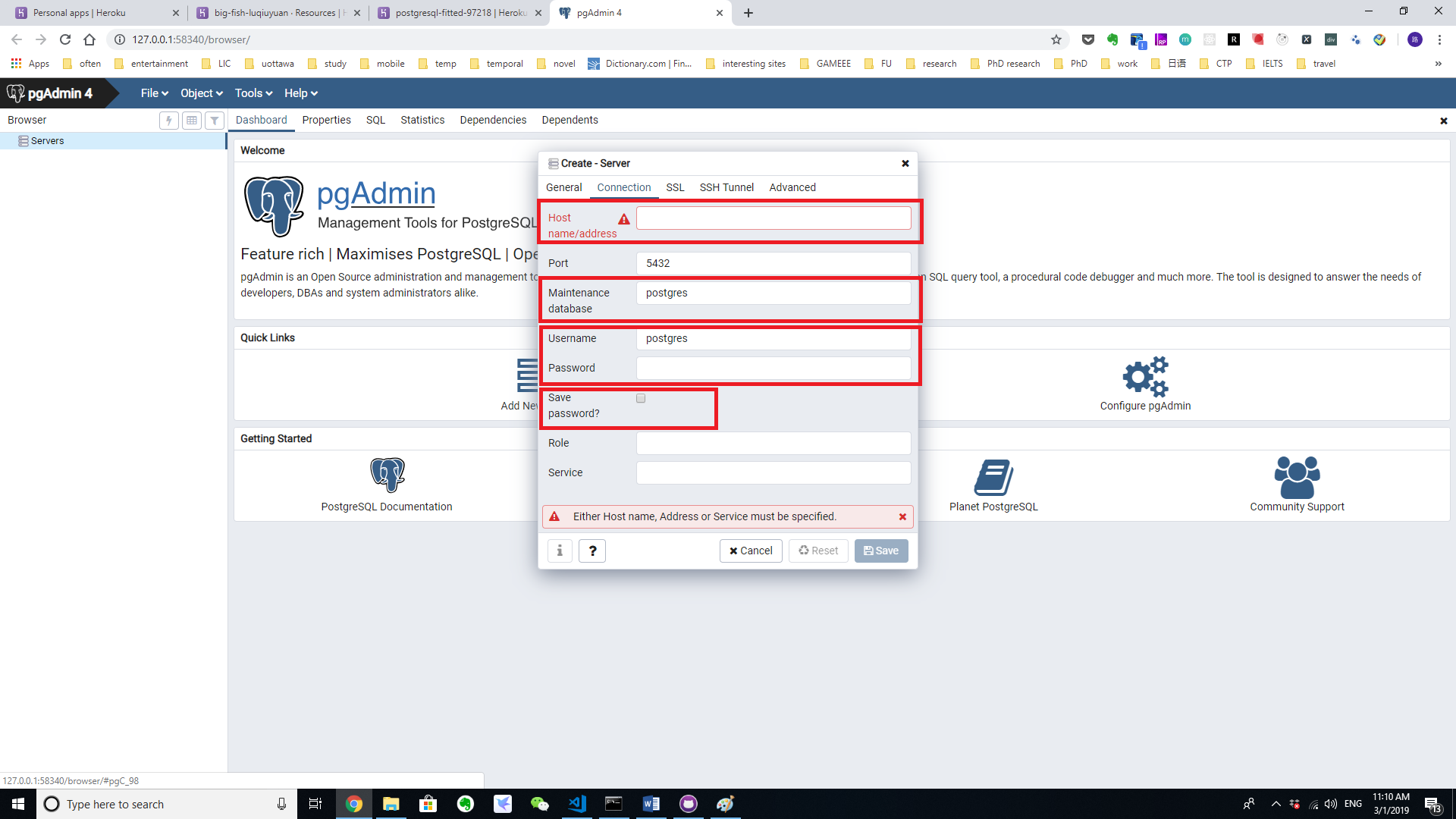Select the Properties tab

tap(326, 120)
